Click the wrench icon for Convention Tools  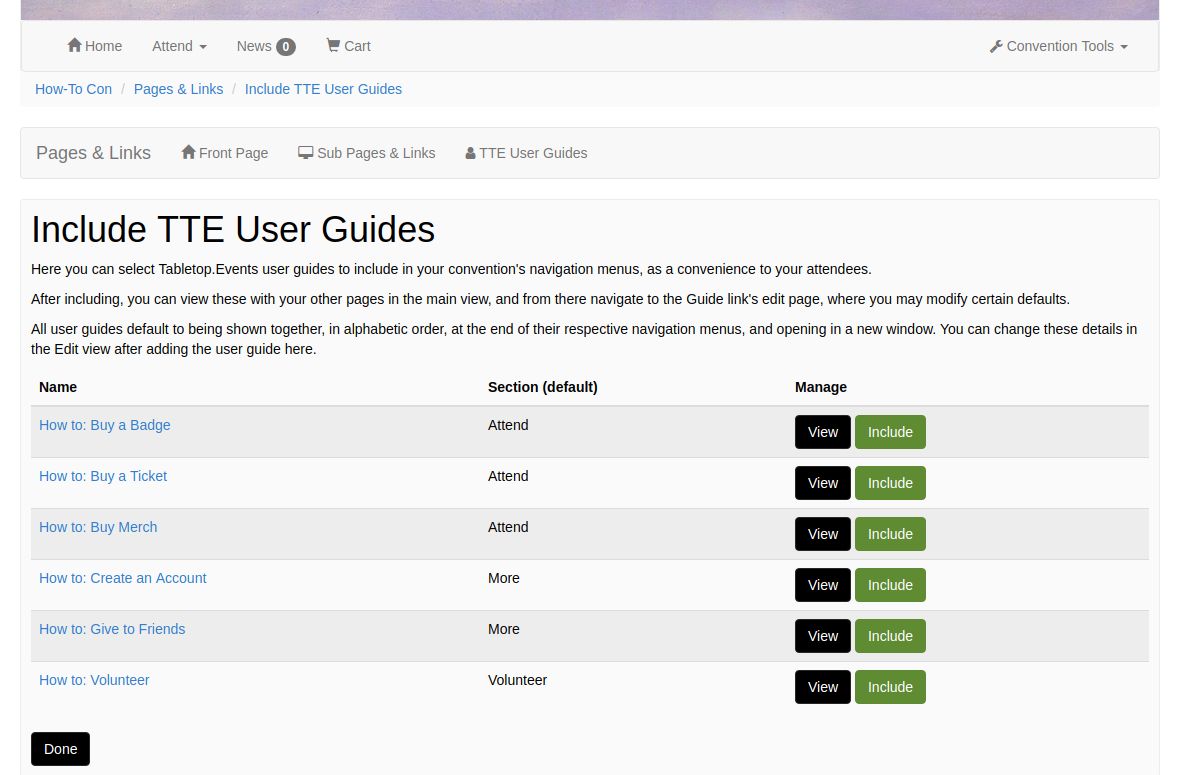[x=996, y=47]
